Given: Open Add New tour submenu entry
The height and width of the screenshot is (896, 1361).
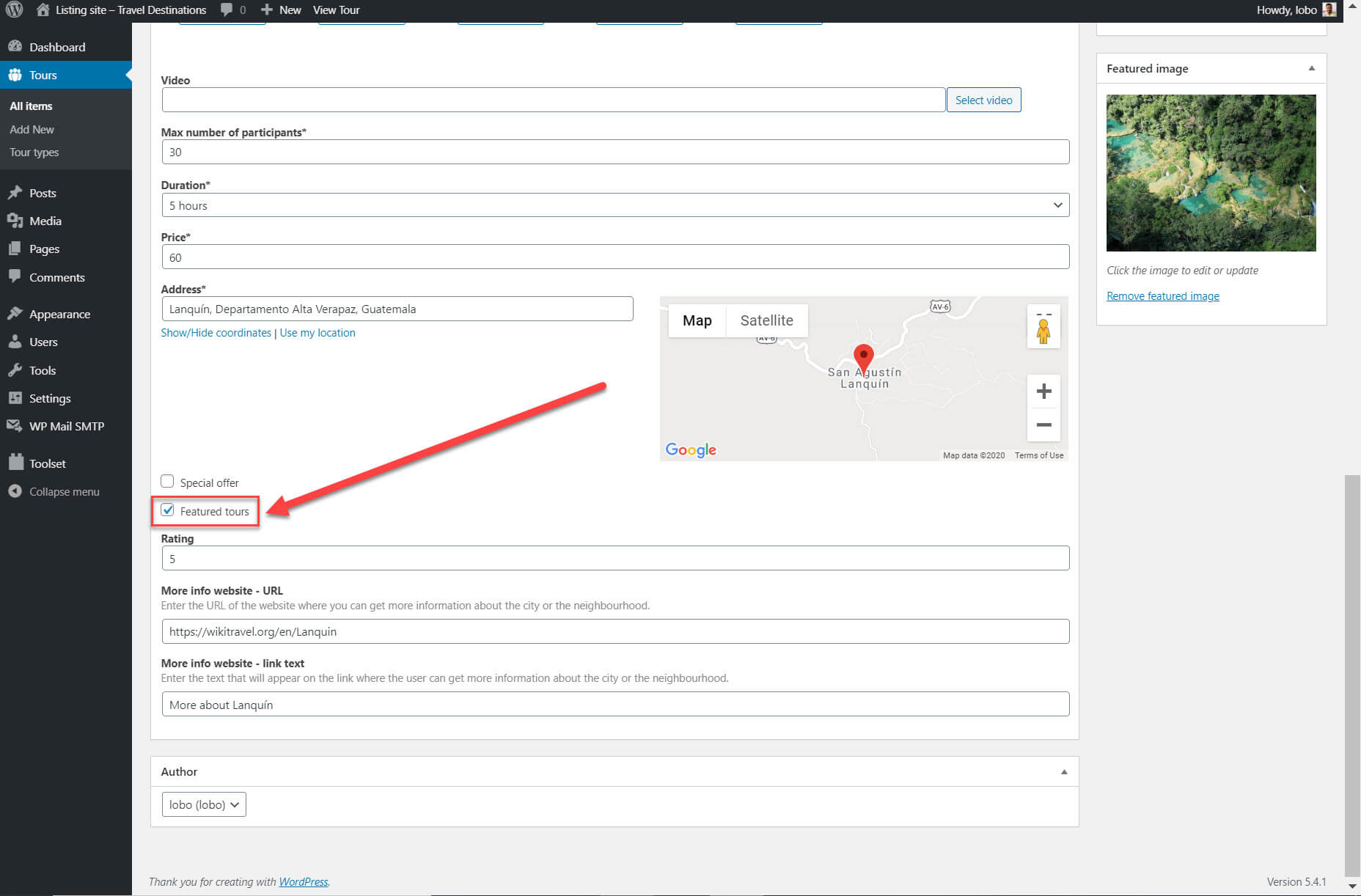Looking at the screenshot, I should click(32, 129).
